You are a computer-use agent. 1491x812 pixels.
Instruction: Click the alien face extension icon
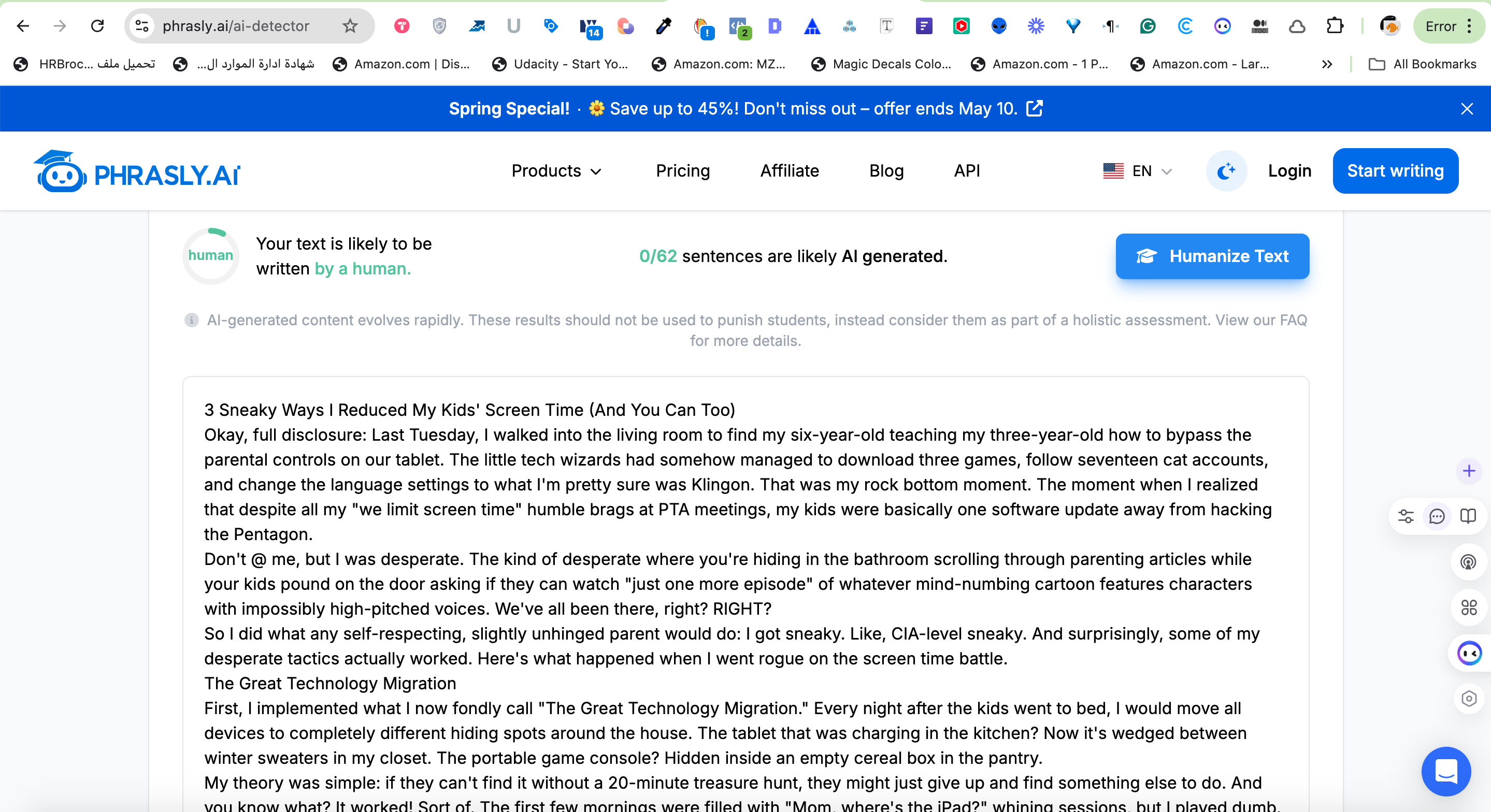click(x=998, y=26)
